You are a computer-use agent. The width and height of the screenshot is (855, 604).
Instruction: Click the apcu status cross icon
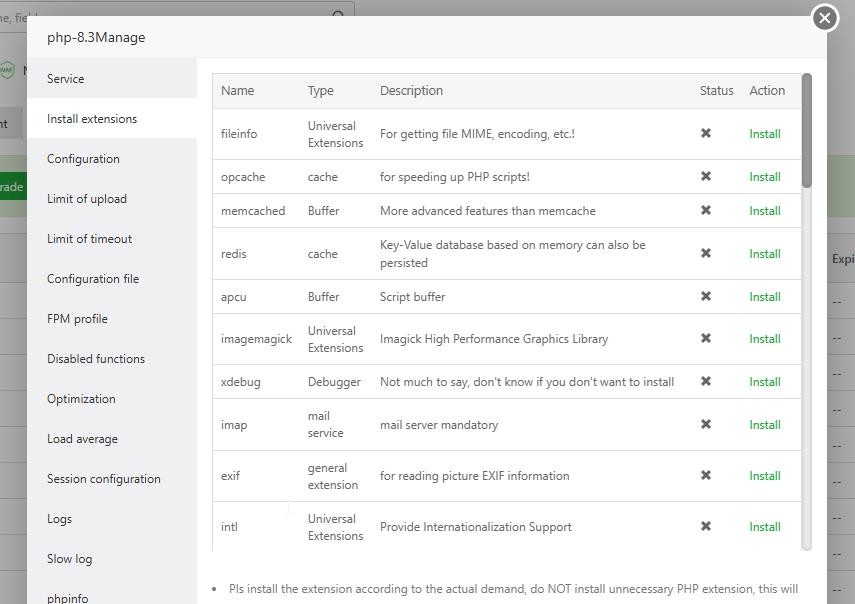pyautogui.click(x=706, y=296)
